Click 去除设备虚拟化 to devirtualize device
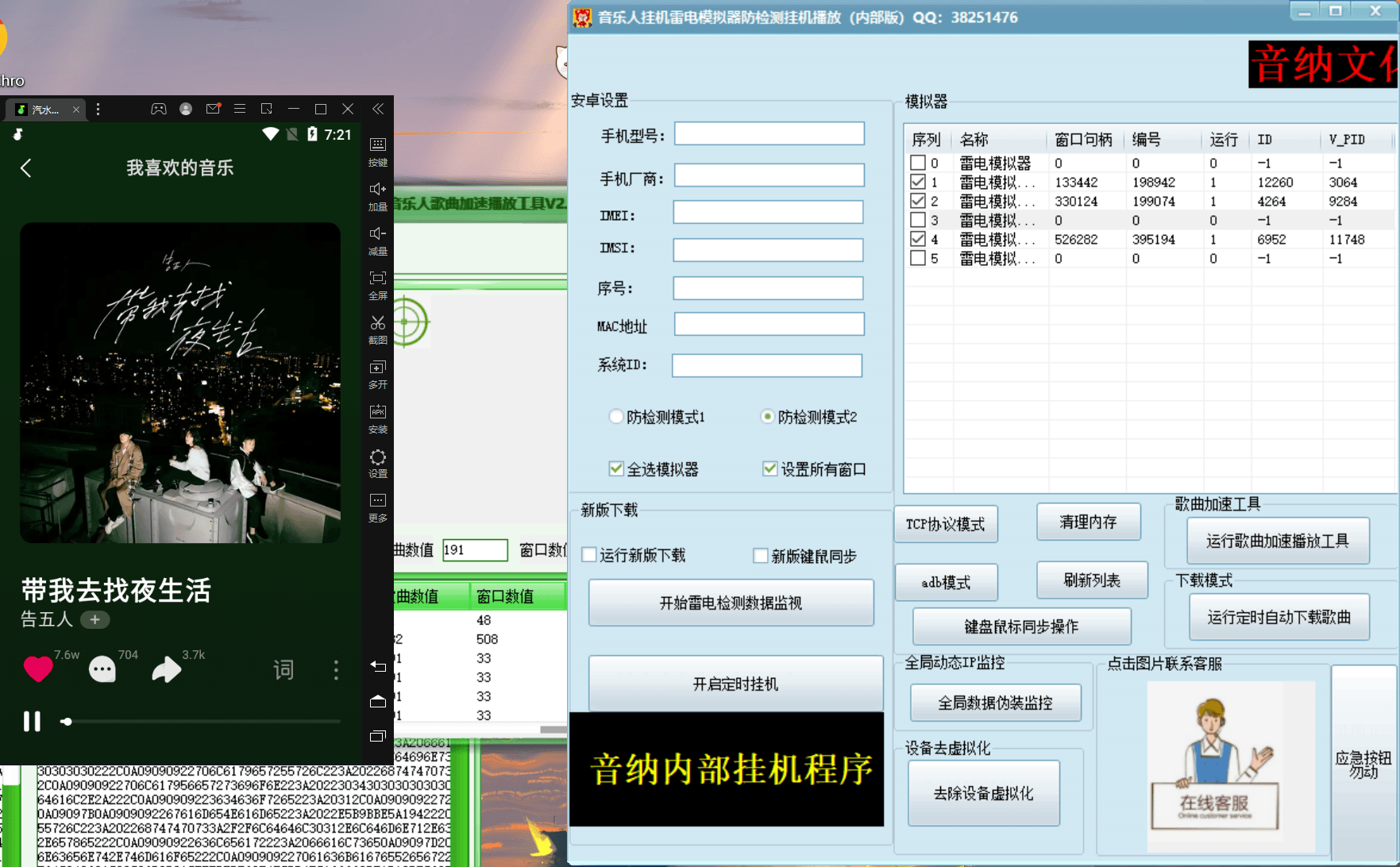The image size is (1400, 867). (983, 792)
